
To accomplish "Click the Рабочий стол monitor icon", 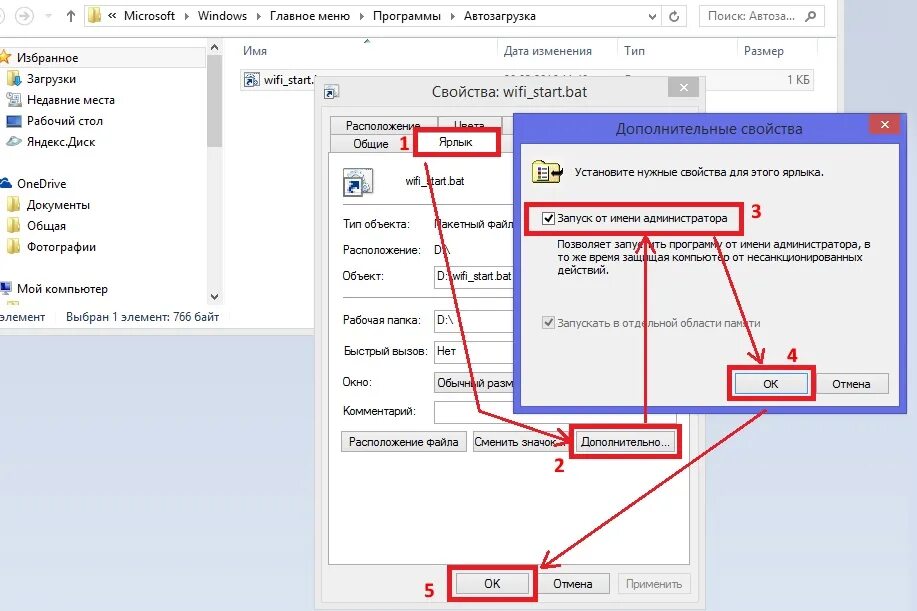I will 13,121.
